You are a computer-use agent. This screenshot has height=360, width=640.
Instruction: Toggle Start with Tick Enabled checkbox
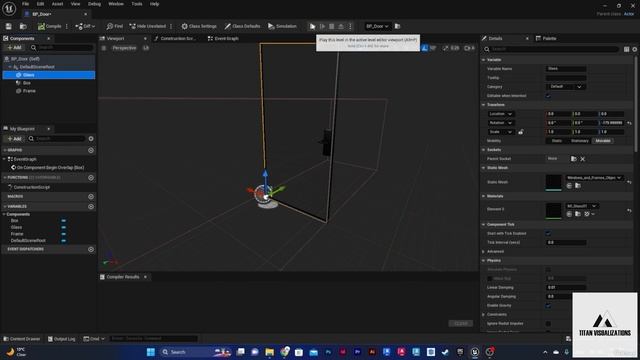[x=549, y=233]
